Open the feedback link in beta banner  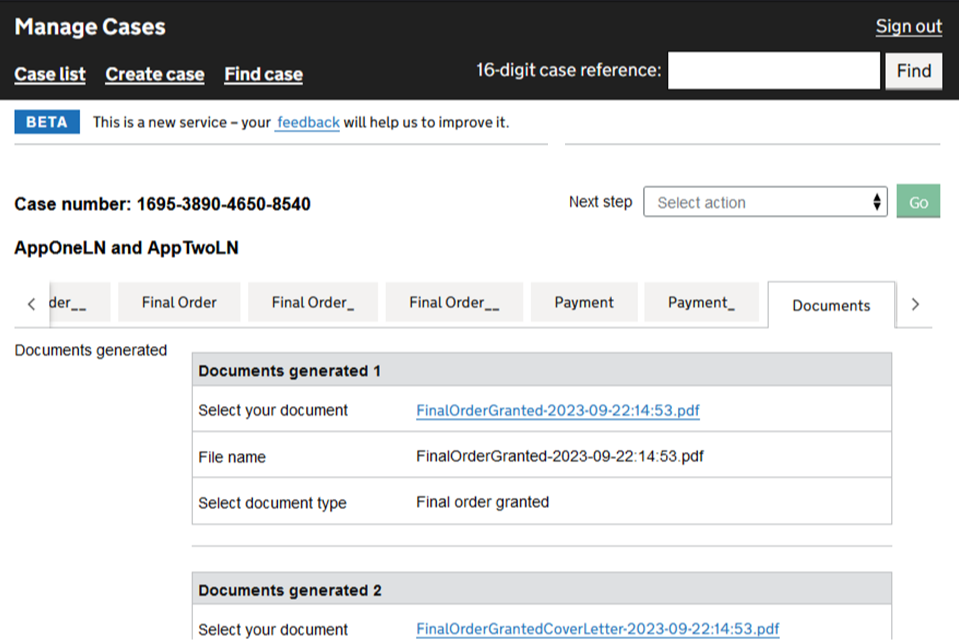[308, 123]
